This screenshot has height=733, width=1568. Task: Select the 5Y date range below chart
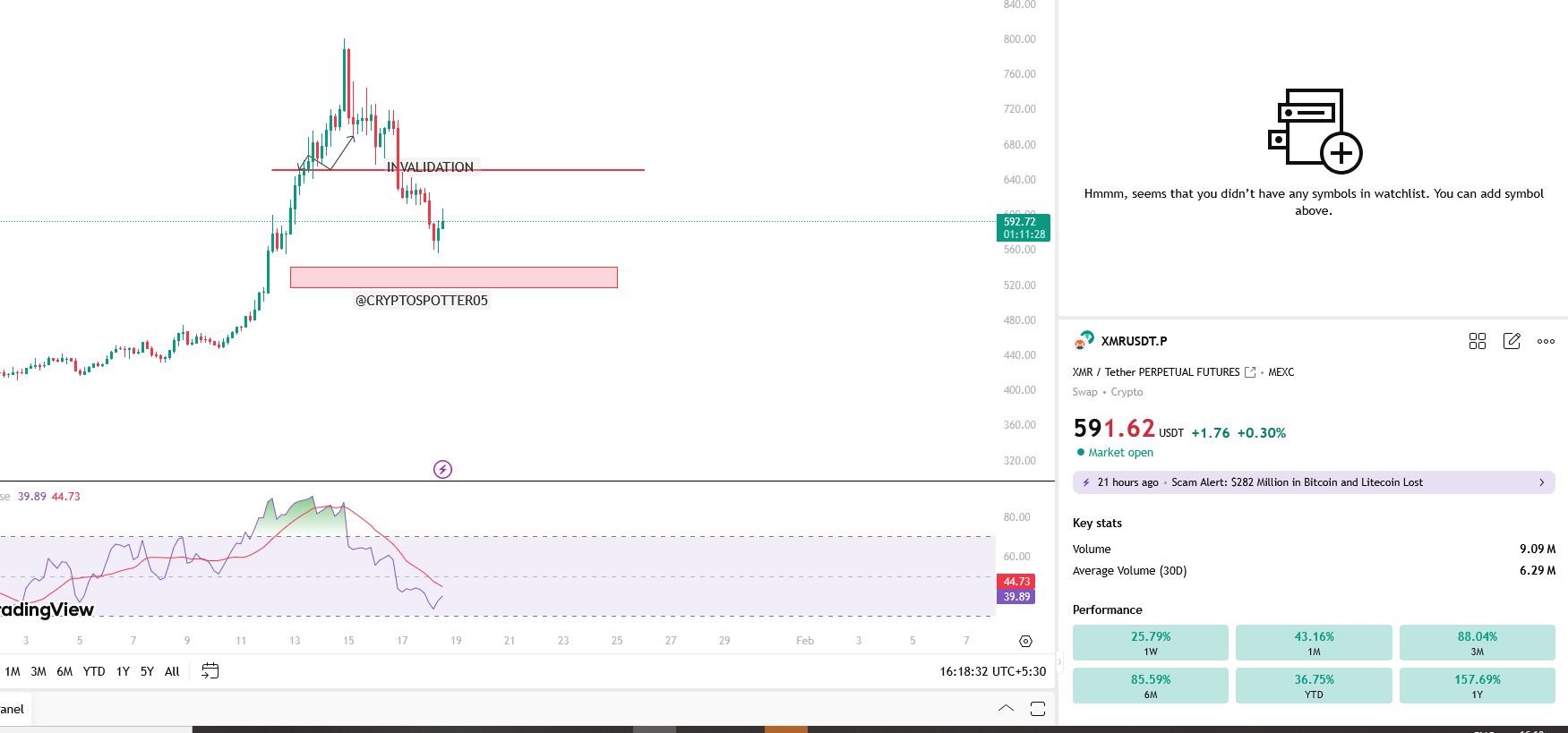click(147, 671)
